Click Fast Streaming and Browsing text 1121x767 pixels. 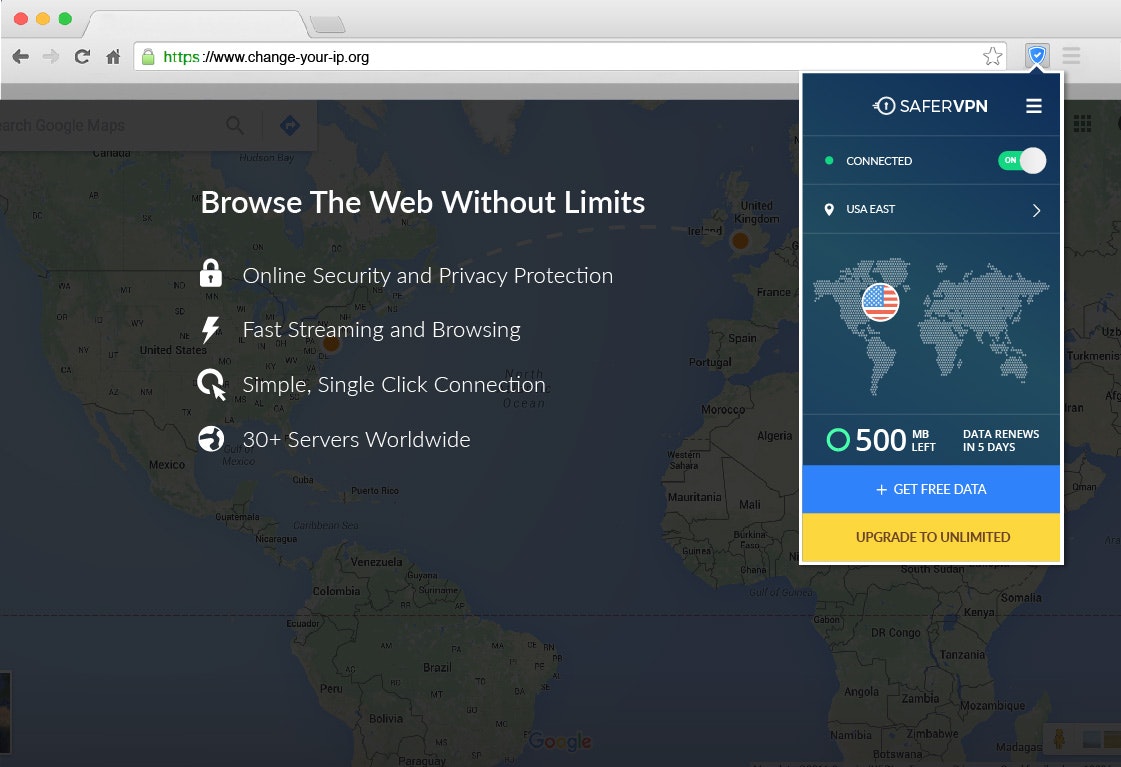[x=382, y=330]
